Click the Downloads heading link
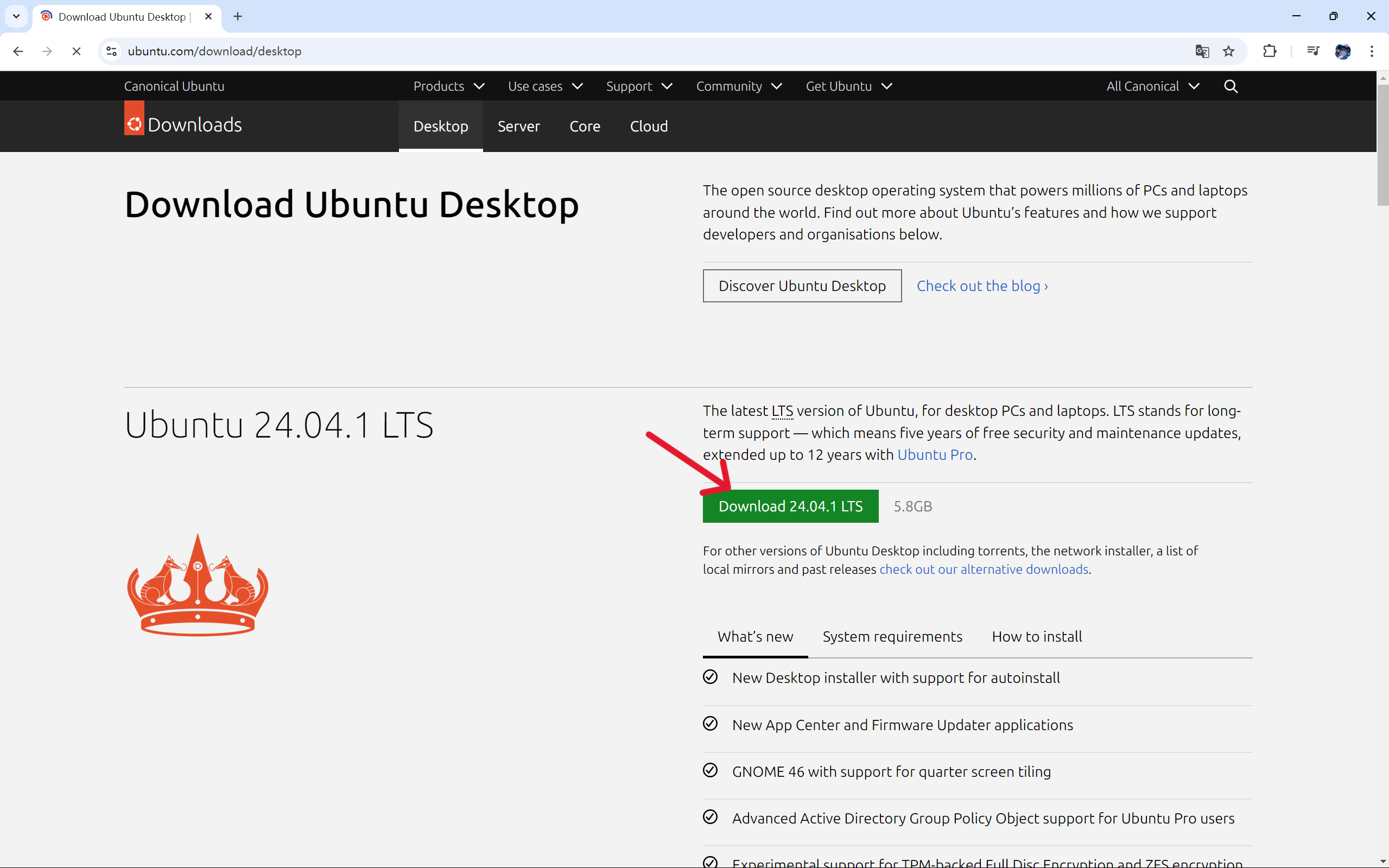The image size is (1389, 868). [194, 124]
